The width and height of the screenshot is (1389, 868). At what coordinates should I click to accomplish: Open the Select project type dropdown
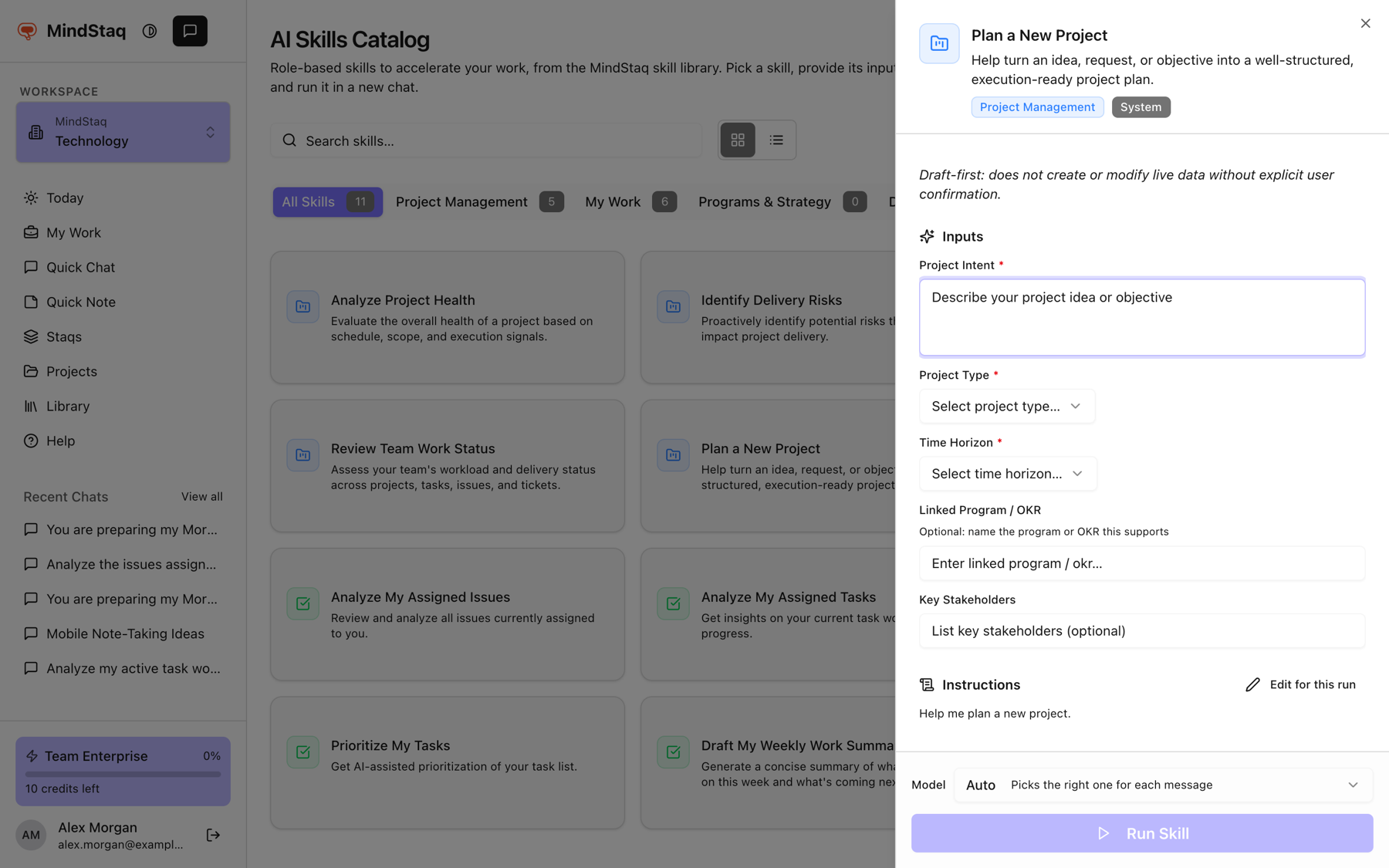click(x=1006, y=407)
